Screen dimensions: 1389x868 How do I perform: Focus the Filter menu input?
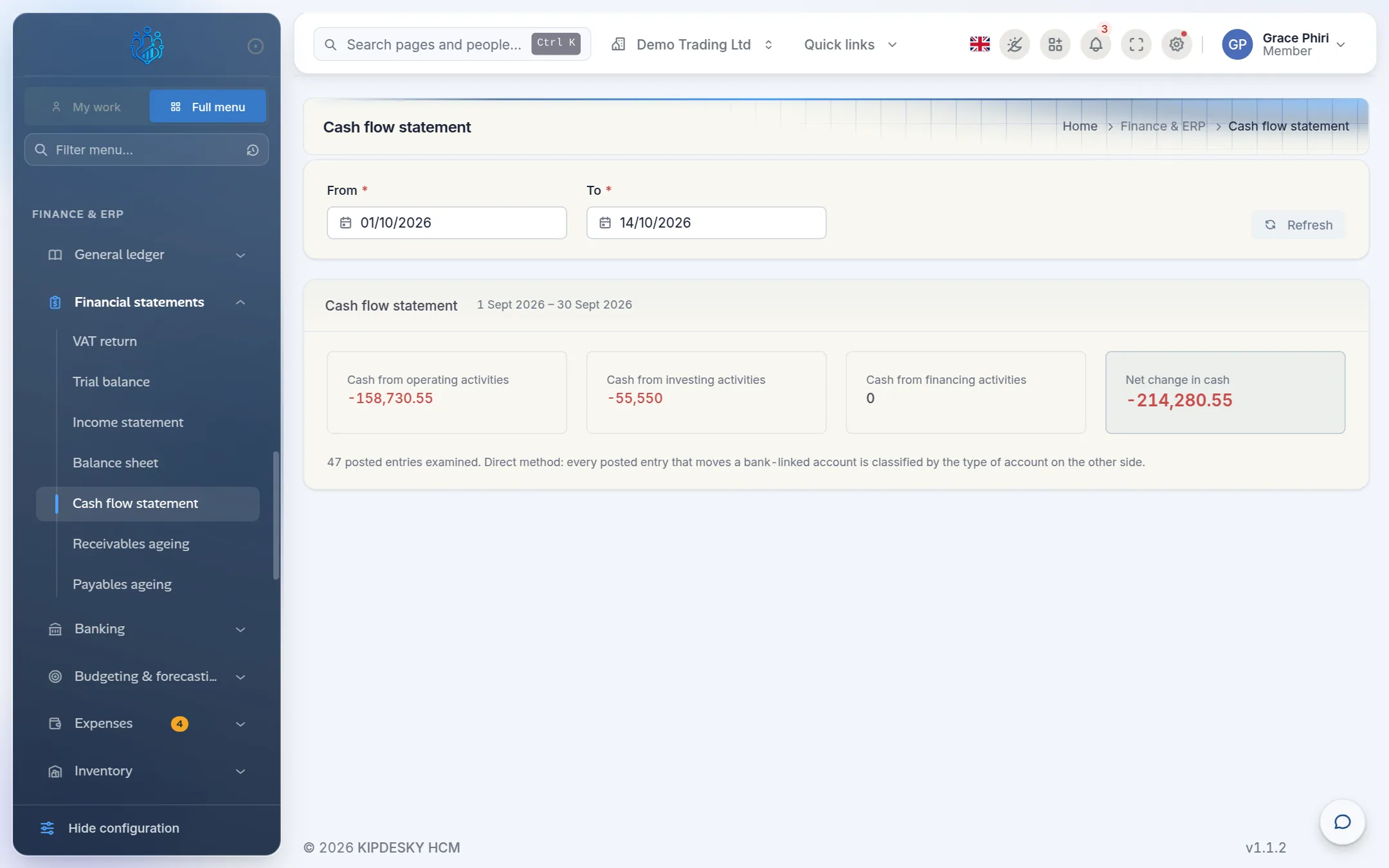147,150
